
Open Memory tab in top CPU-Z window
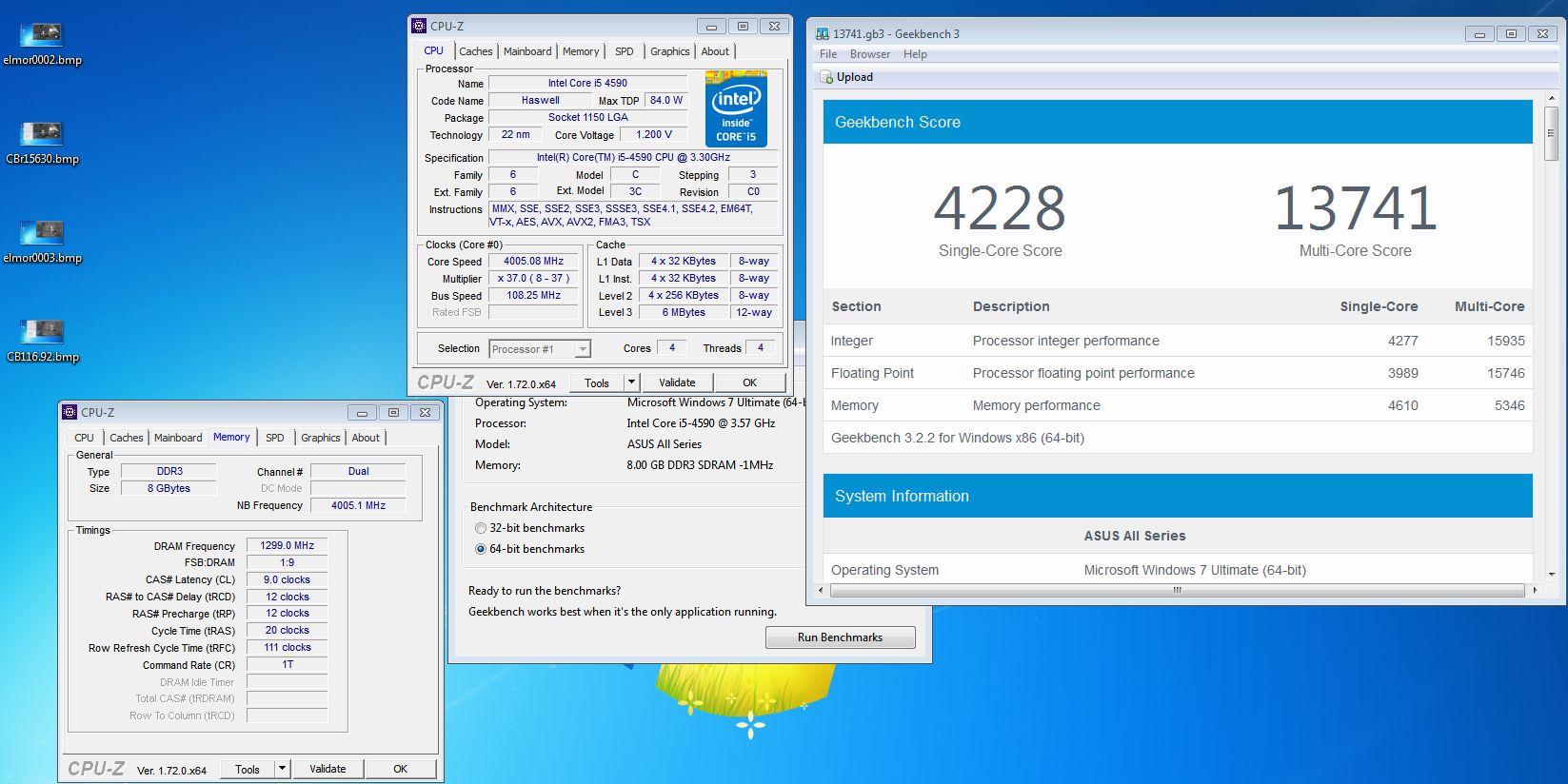[x=581, y=51]
